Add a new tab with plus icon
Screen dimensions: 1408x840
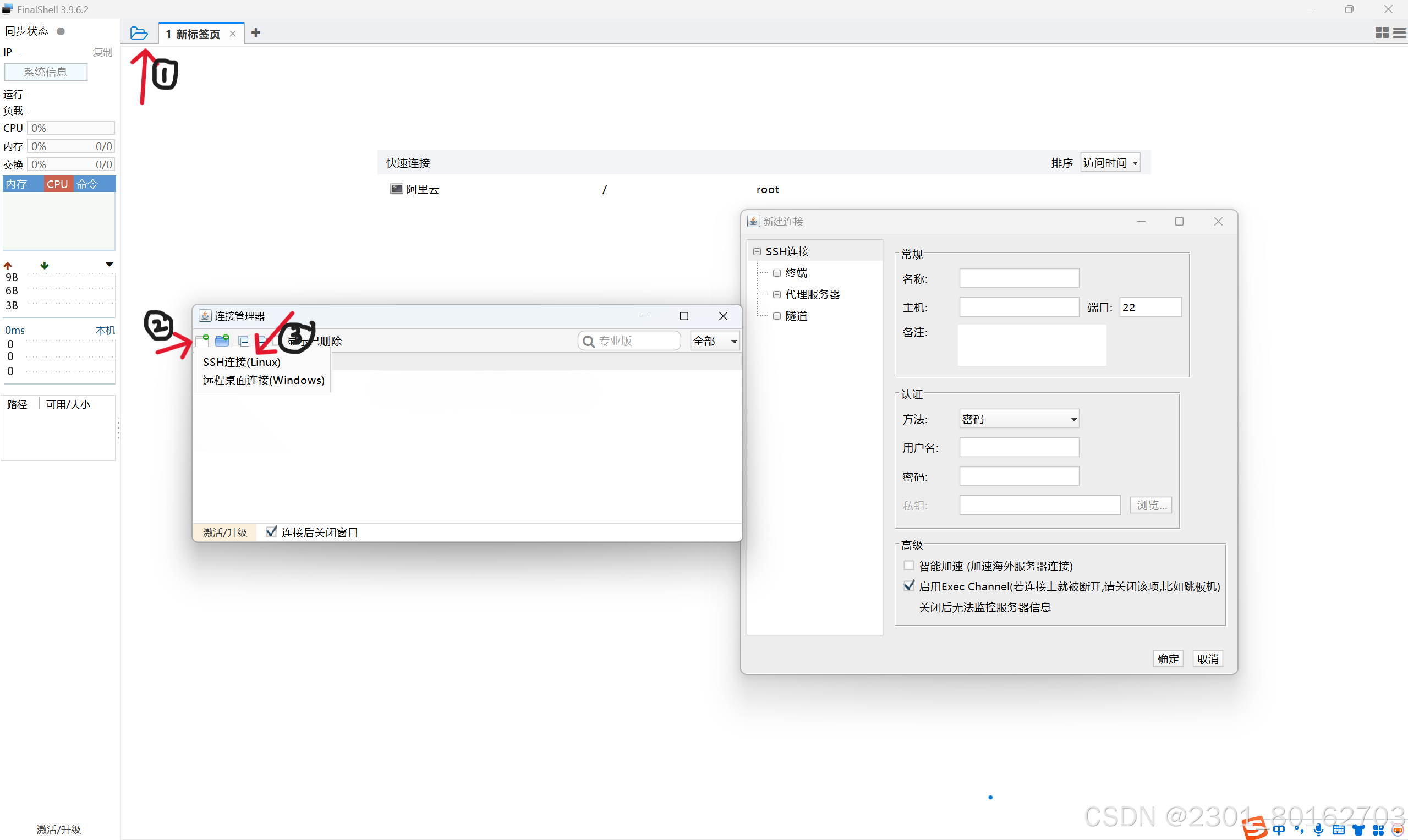(x=256, y=33)
